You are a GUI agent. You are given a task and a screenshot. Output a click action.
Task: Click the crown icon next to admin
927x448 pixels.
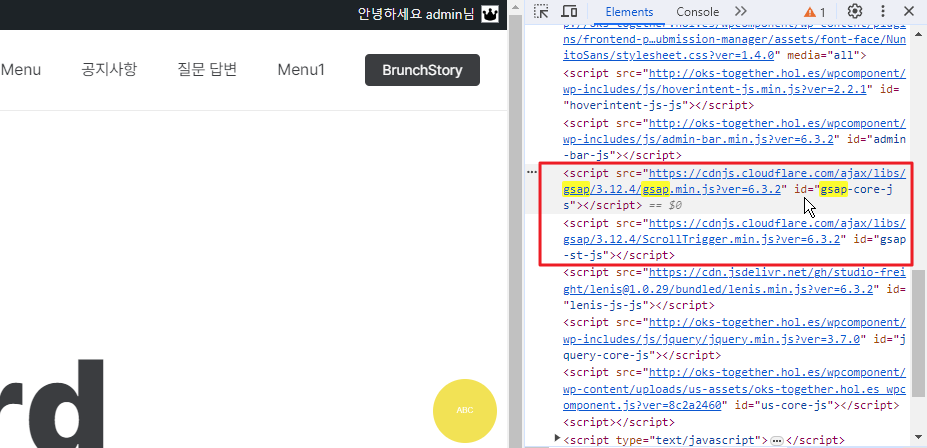coord(490,14)
